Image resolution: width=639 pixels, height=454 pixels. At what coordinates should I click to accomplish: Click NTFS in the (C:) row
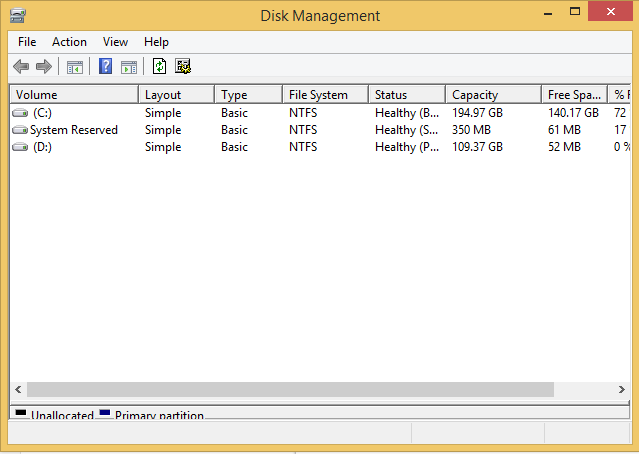303,113
